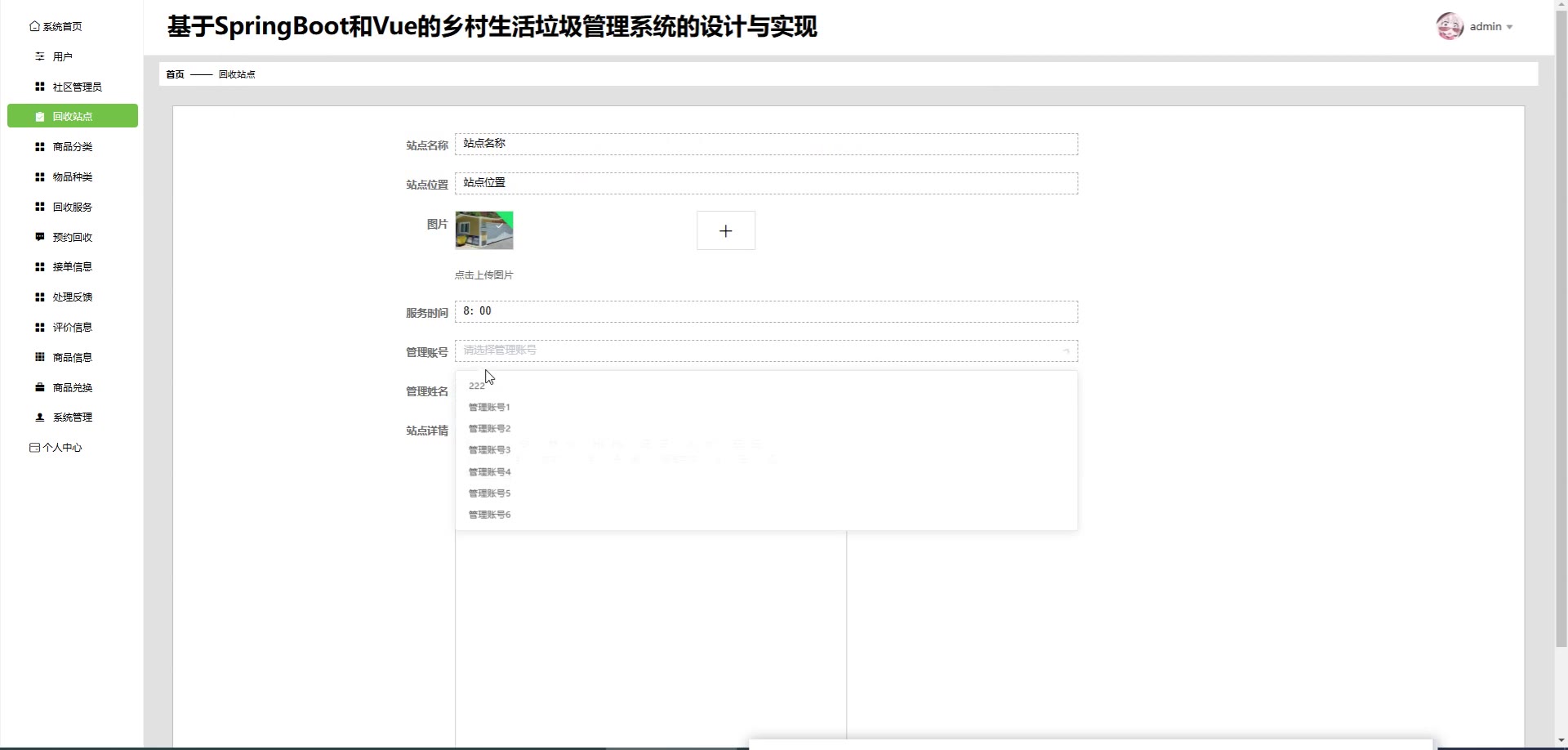This screenshot has width=1568, height=750.
Task: Click the 预约回收 chat icon
Action: click(x=39, y=237)
